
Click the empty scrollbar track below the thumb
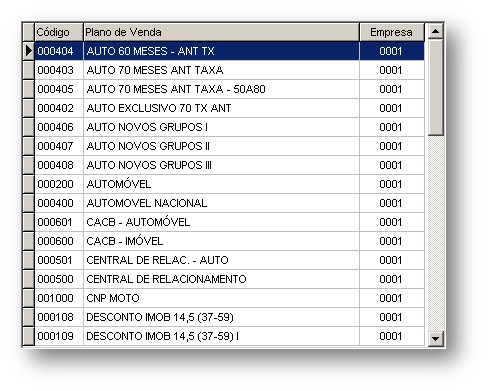click(435, 233)
